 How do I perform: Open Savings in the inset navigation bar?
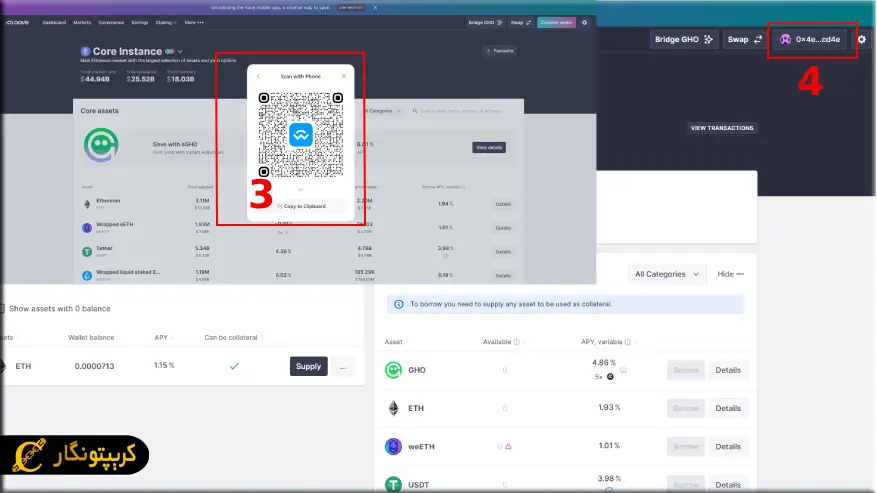click(x=140, y=22)
